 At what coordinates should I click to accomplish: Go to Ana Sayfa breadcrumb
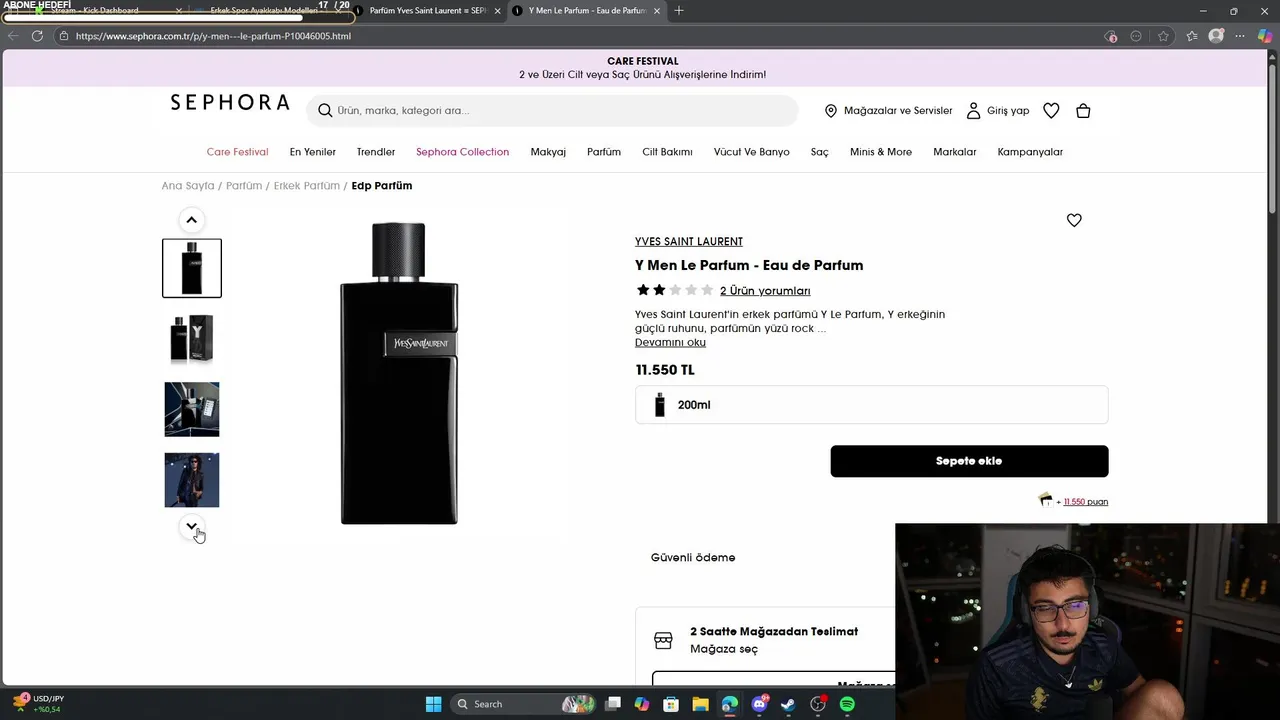[188, 186]
